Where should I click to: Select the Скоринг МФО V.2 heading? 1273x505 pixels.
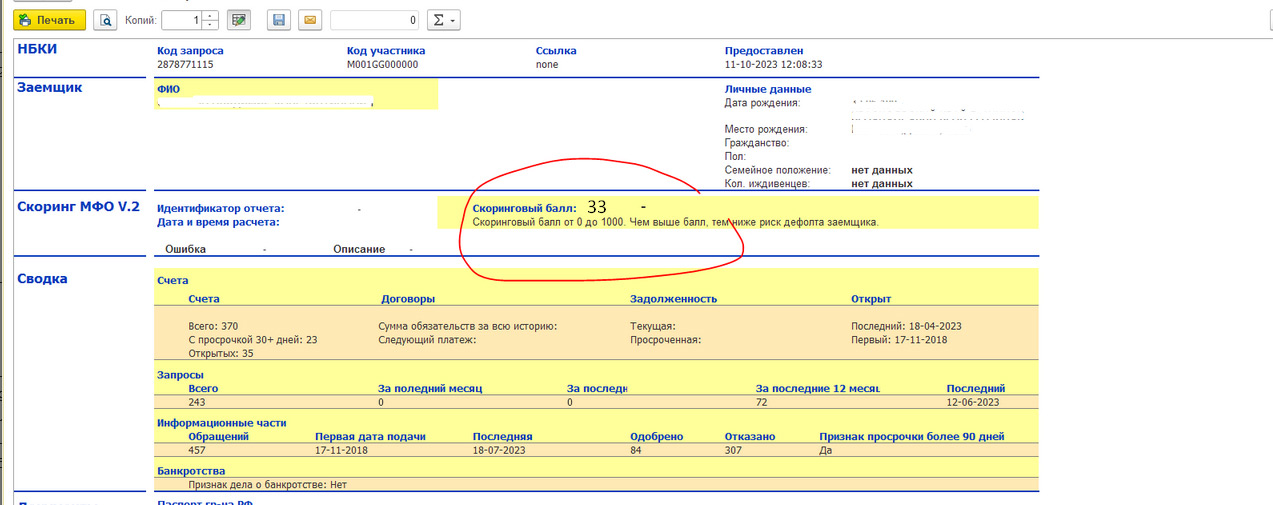pyautogui.click(x=78, y=207)
